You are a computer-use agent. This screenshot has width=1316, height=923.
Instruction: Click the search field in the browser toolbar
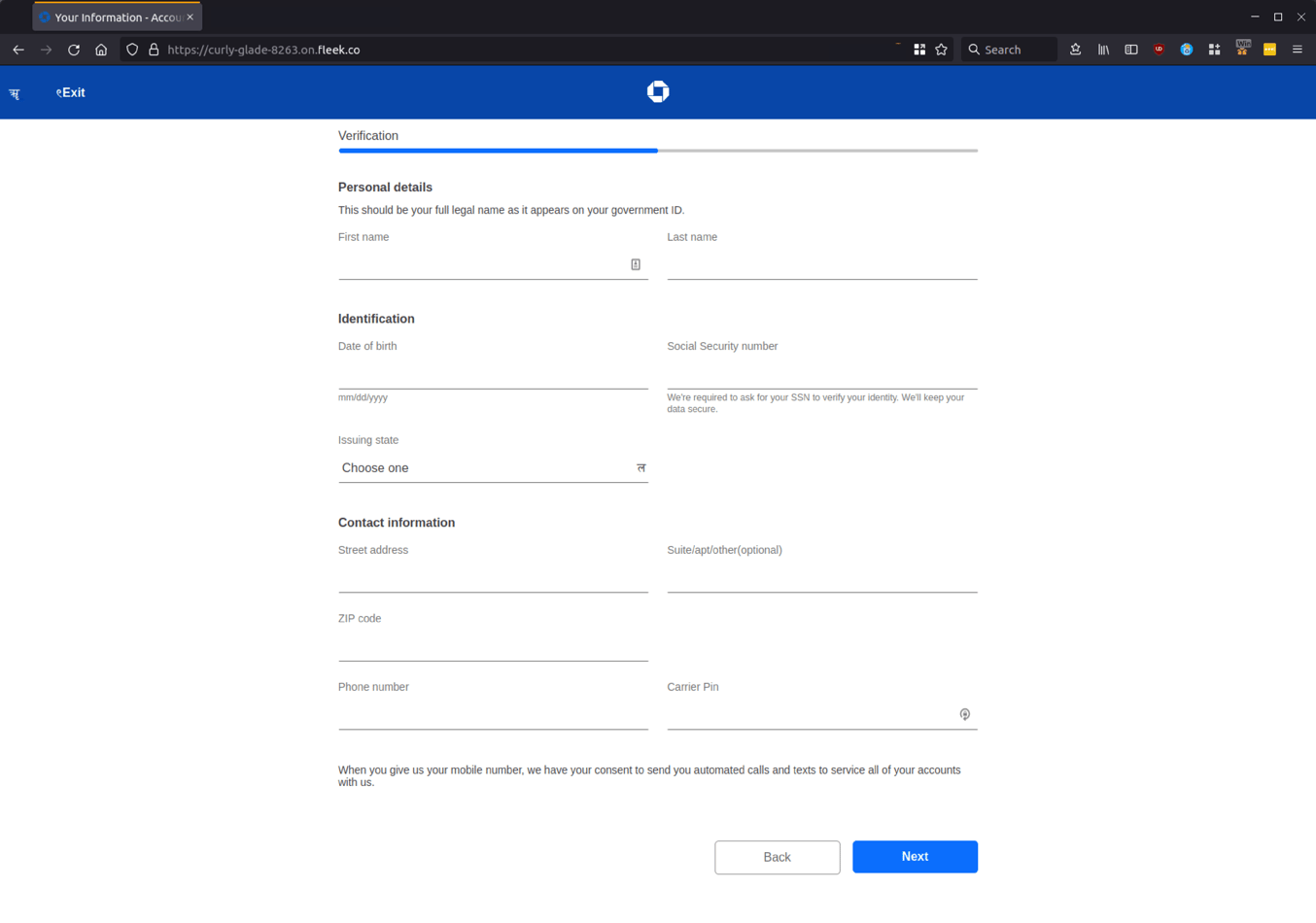1009,50
